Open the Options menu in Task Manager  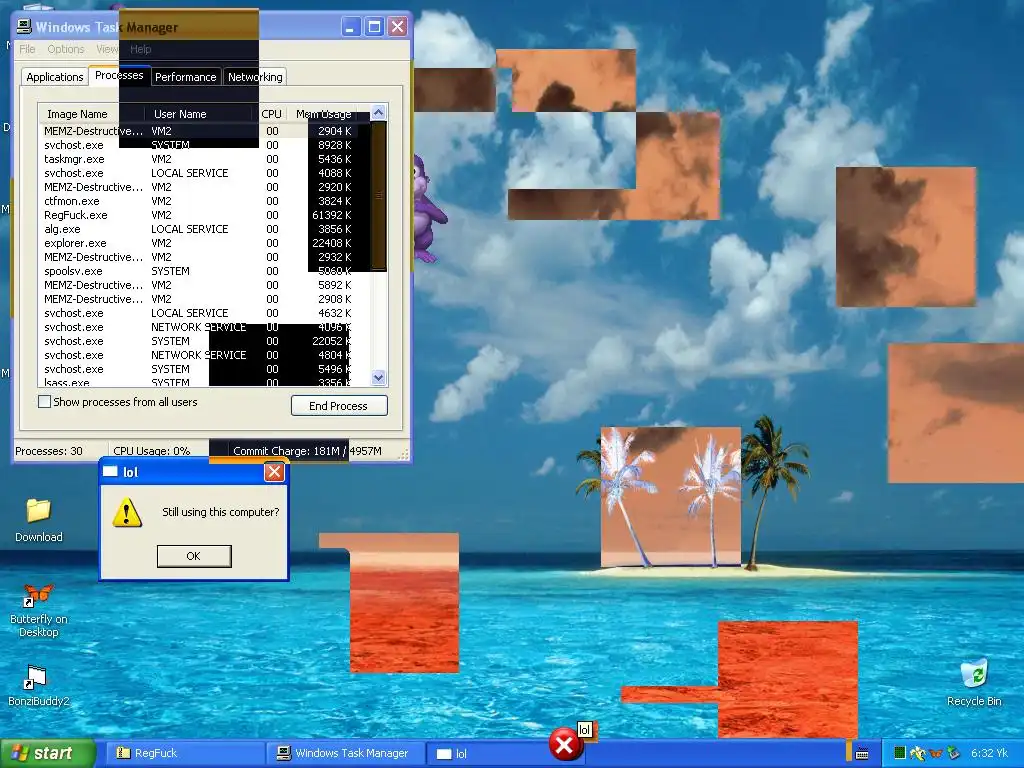coord(65,49)
